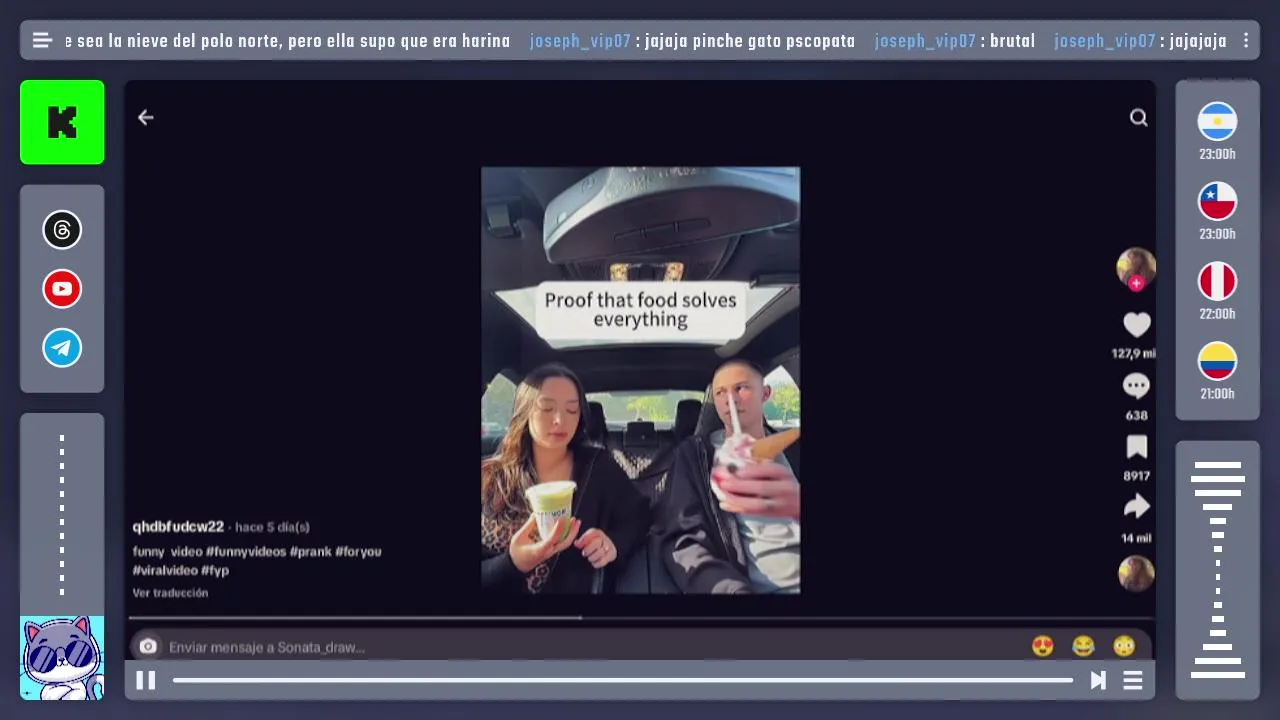Send the laughing emoji reaction
Image resolution: width=1280 pixels, height=720 pixels.
(1083, 646)
